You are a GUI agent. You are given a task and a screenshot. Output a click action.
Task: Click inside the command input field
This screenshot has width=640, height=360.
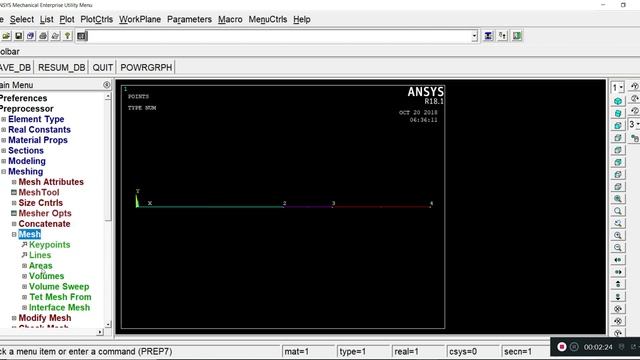pyautogui.click(x=280, y=36)
